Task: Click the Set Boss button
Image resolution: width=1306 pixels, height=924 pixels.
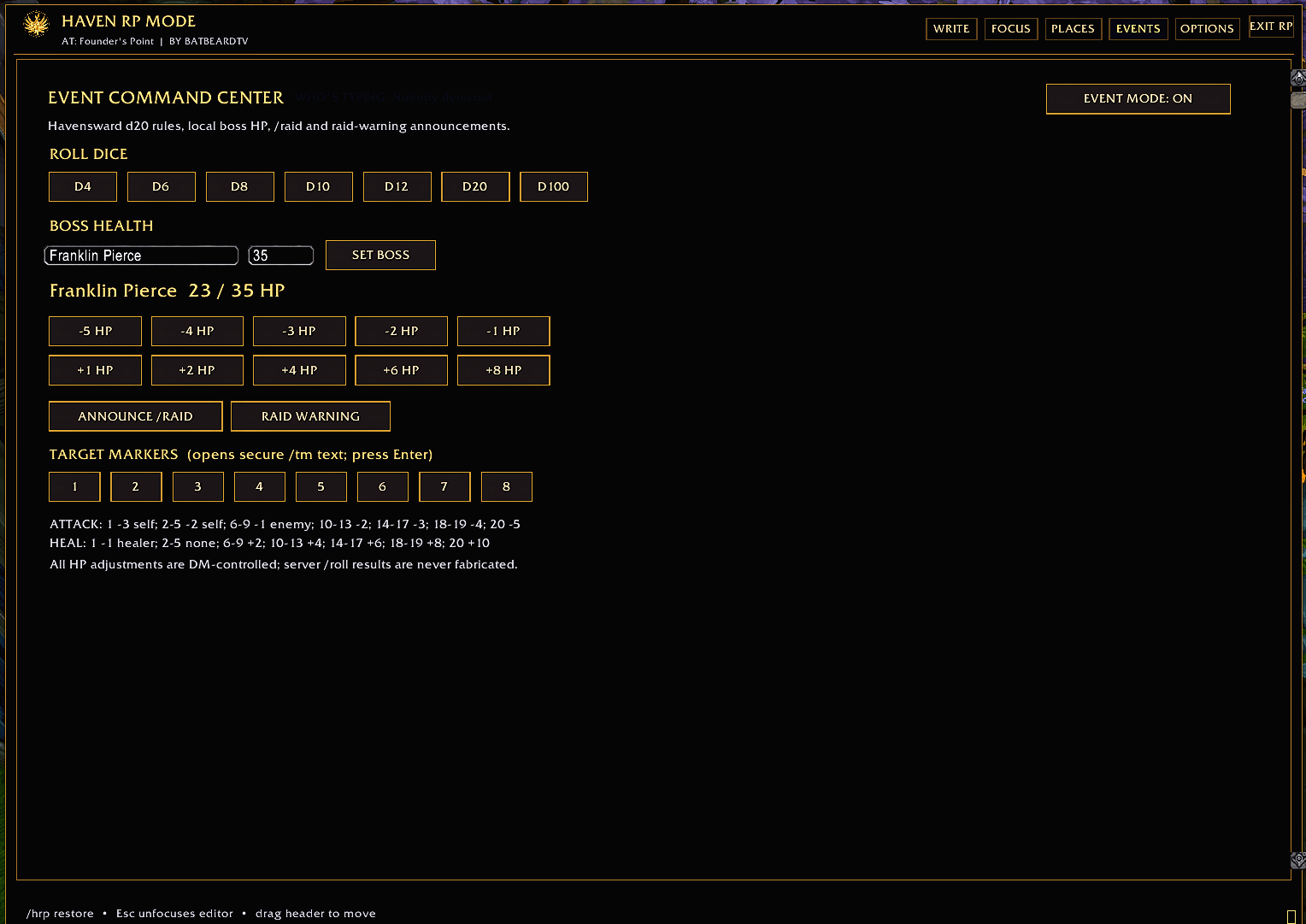Action: [x=380, y=255]
